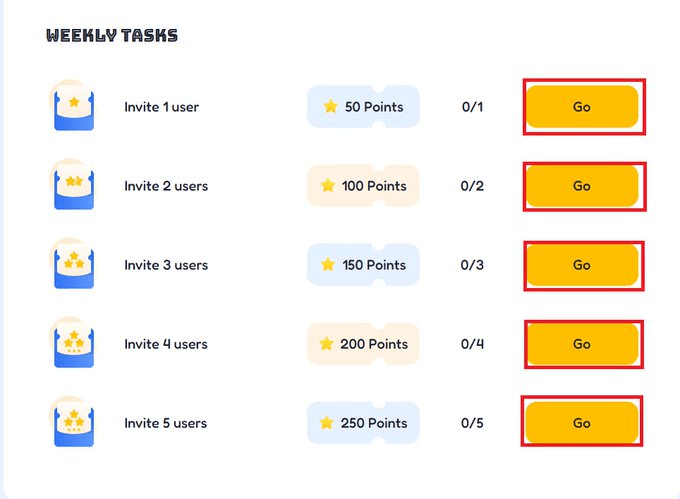680x499 pixels.
Task: Click the four-star icon beside Invite 4 users
Action: pos(73,343)
